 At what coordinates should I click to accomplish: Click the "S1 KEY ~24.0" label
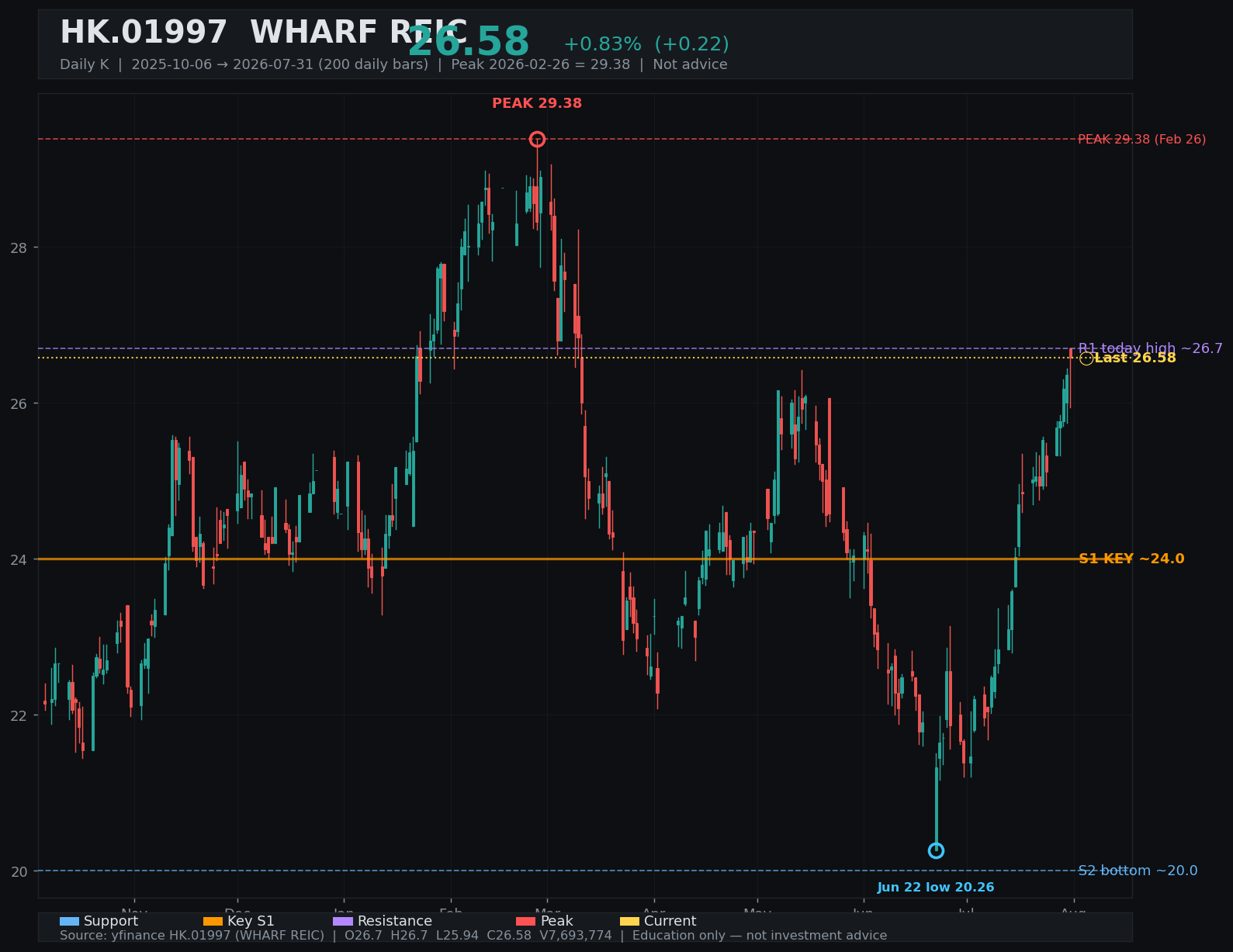point(1131,559)
